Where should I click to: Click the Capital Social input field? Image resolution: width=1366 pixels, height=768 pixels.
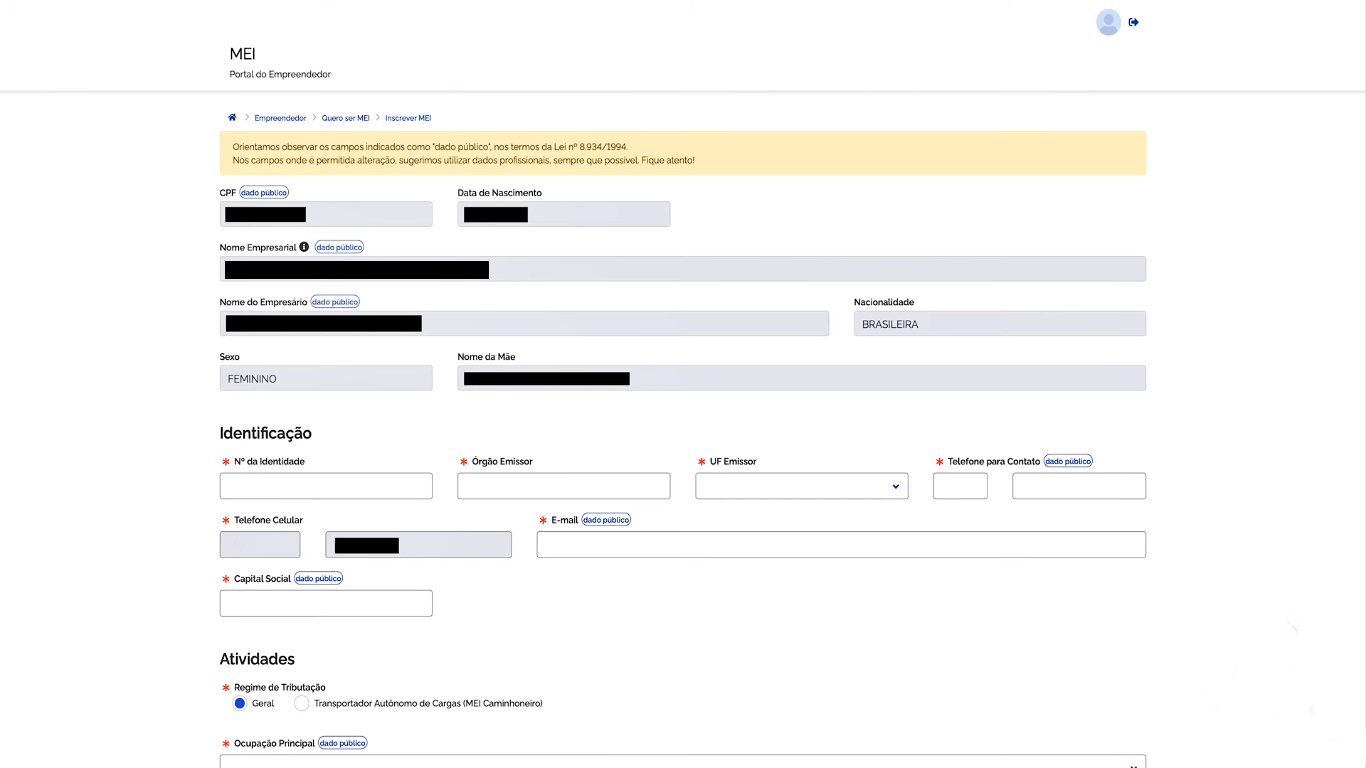(326, 603)
